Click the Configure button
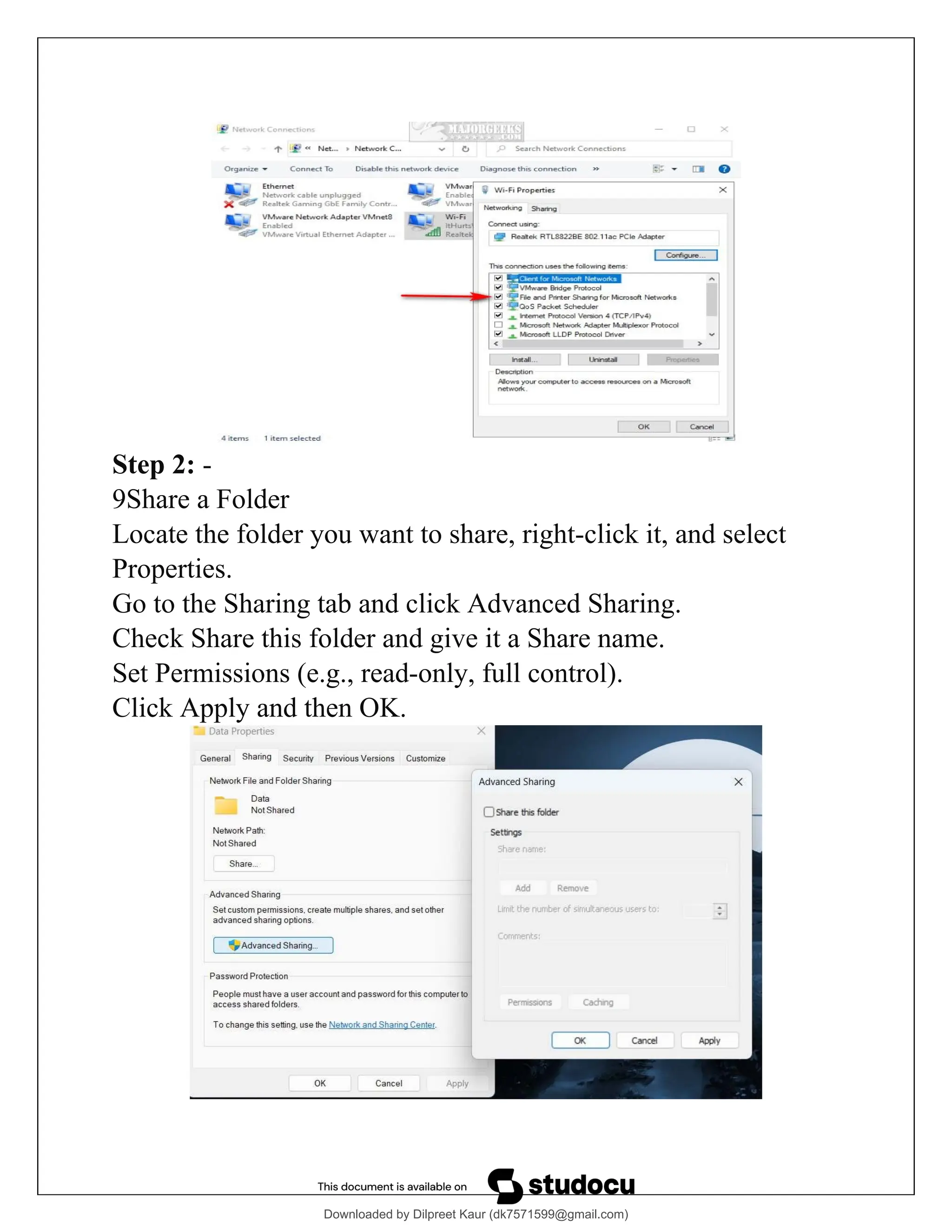 (686, 255)
